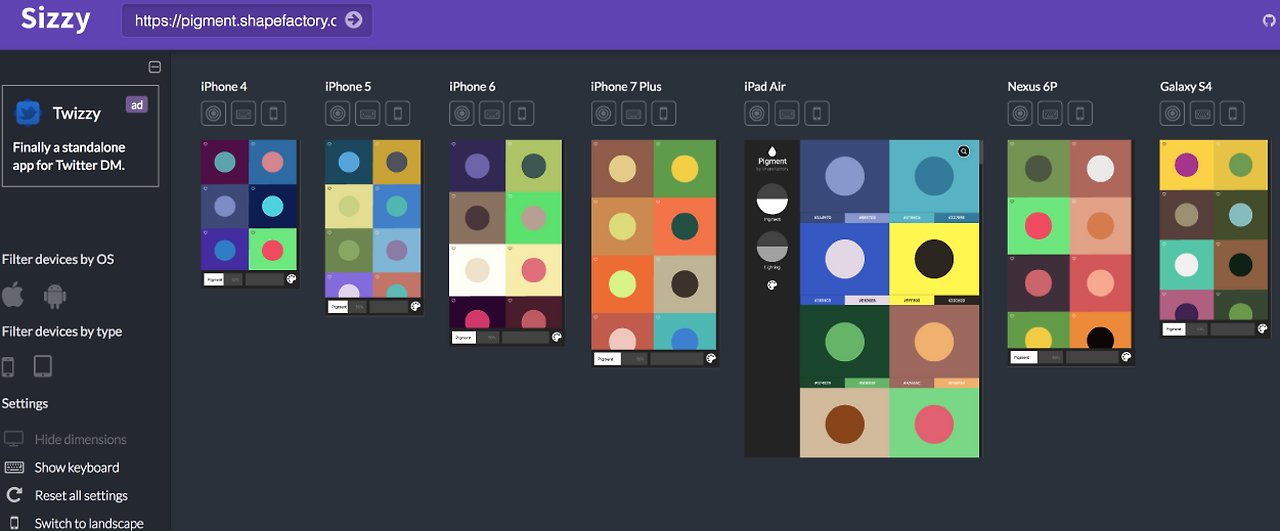Image resolution: width=1280 pixels, height=531 pixels.
Task: Click the circular target icon under iPhone 5
Action: coord(338,113)
